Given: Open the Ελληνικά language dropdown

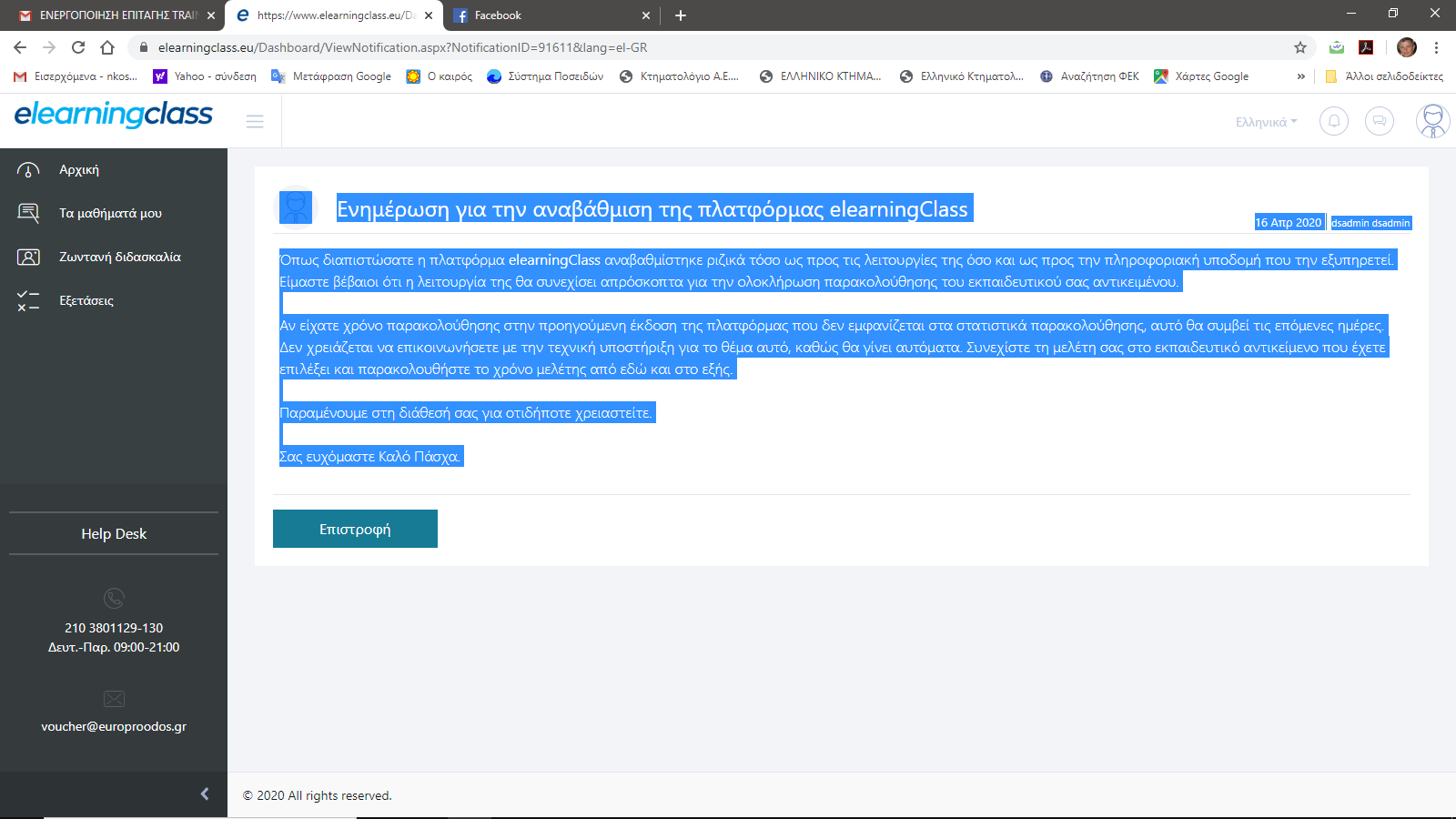Looking at the screenshot, I should point(1266,122).
